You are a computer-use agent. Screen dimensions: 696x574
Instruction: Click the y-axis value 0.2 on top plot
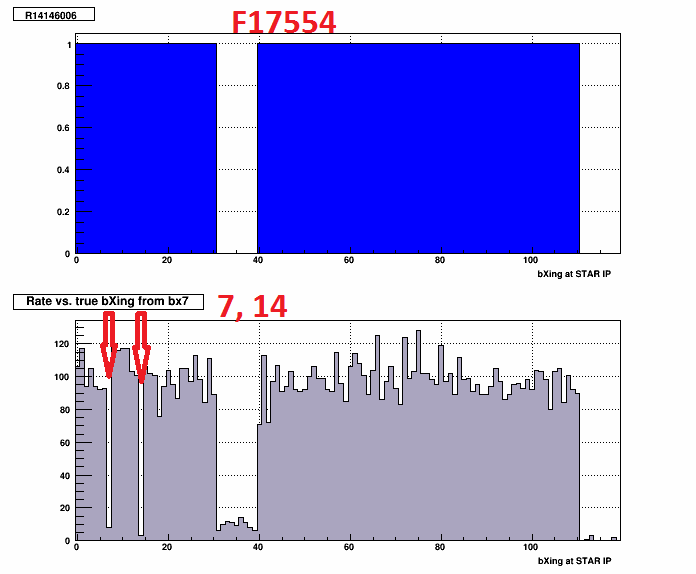coord(63,212)
